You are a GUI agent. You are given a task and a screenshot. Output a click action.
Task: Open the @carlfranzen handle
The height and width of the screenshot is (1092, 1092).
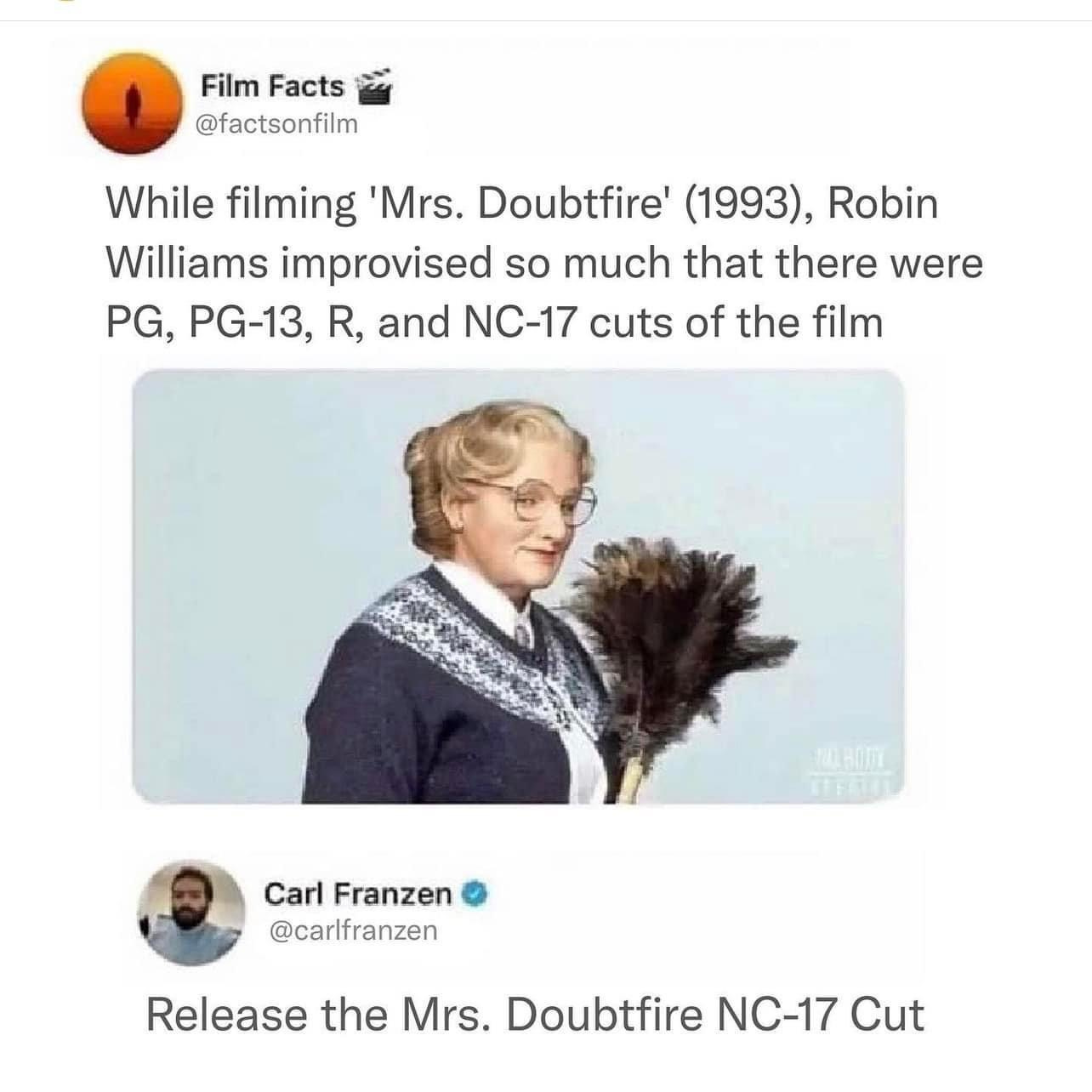point(352,931)
